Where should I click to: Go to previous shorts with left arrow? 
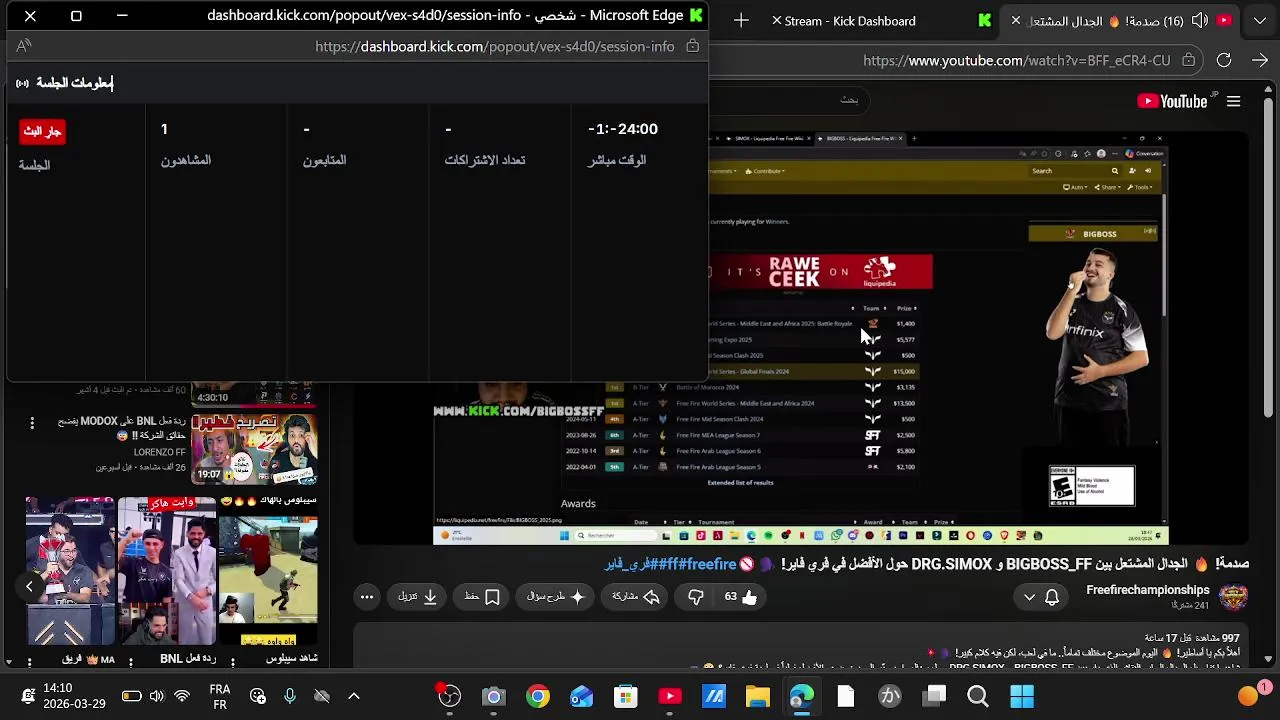pos(29,587)
